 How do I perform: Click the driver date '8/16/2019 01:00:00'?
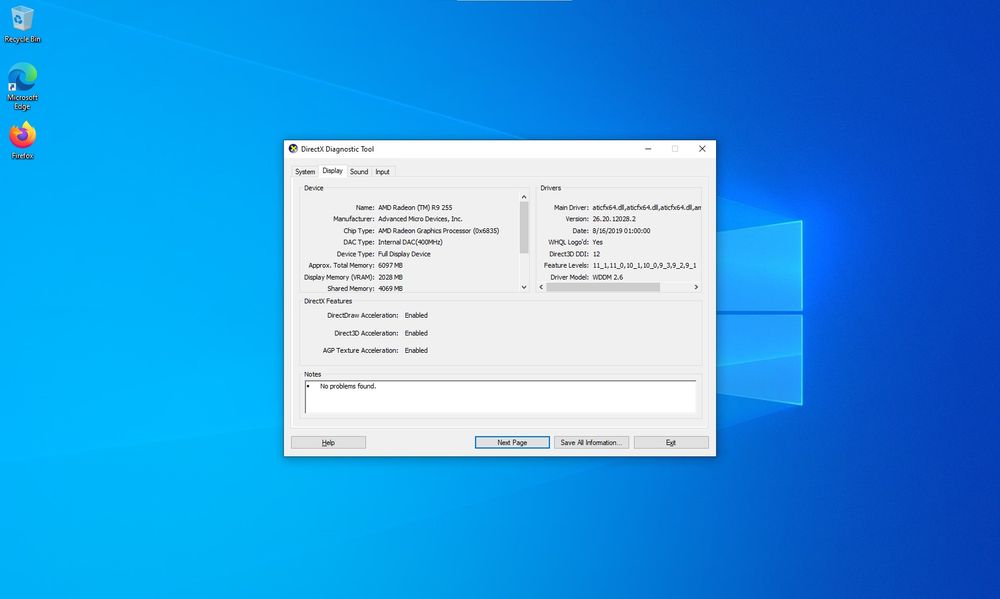tap(621, 231)
